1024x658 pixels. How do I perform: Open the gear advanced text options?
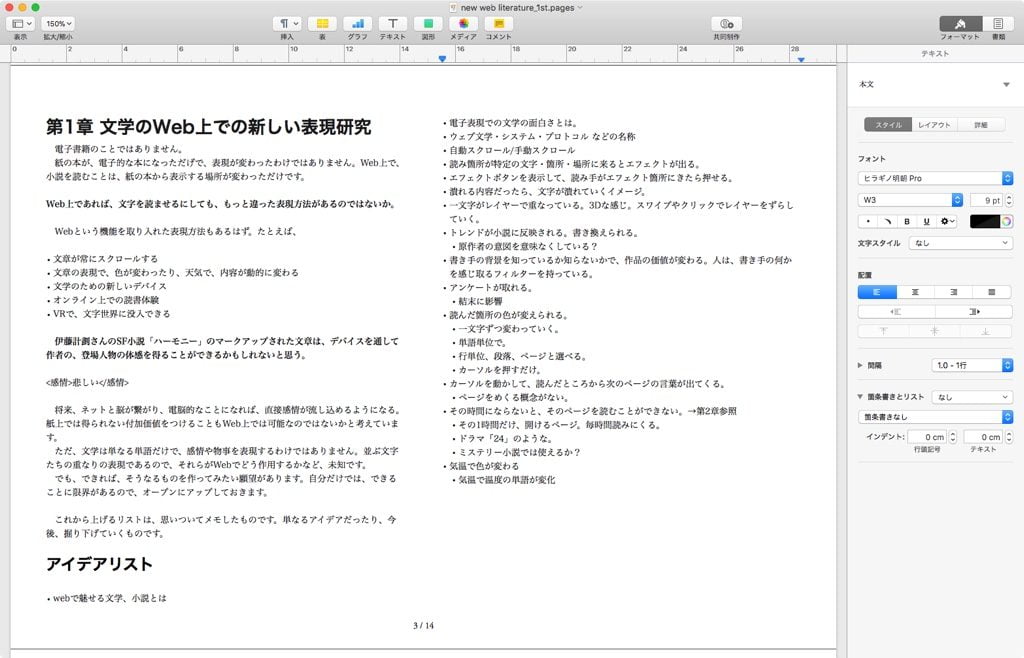(947, 221)
